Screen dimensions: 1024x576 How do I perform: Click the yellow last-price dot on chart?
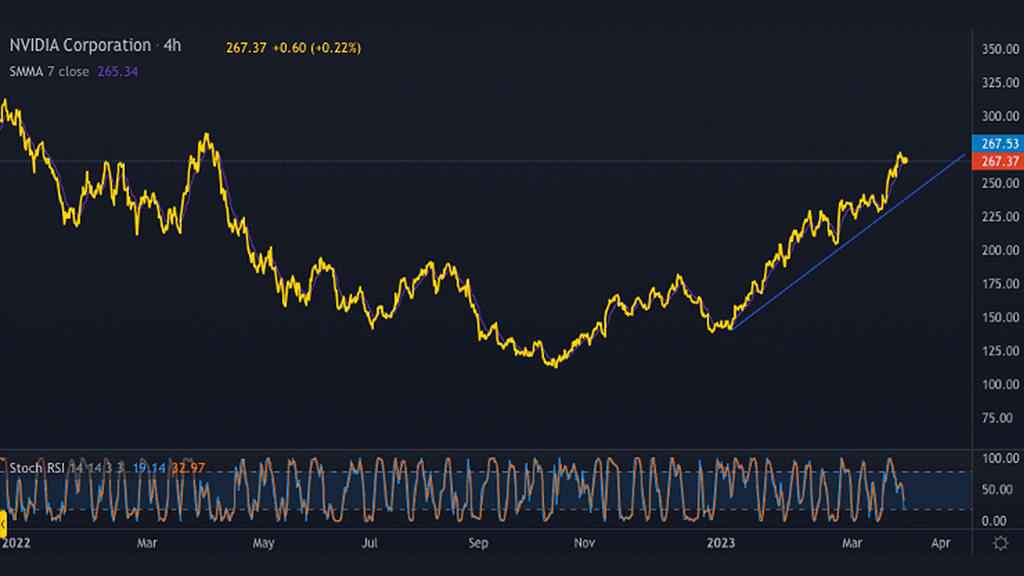pyautogui.click(x=904, y=161)
